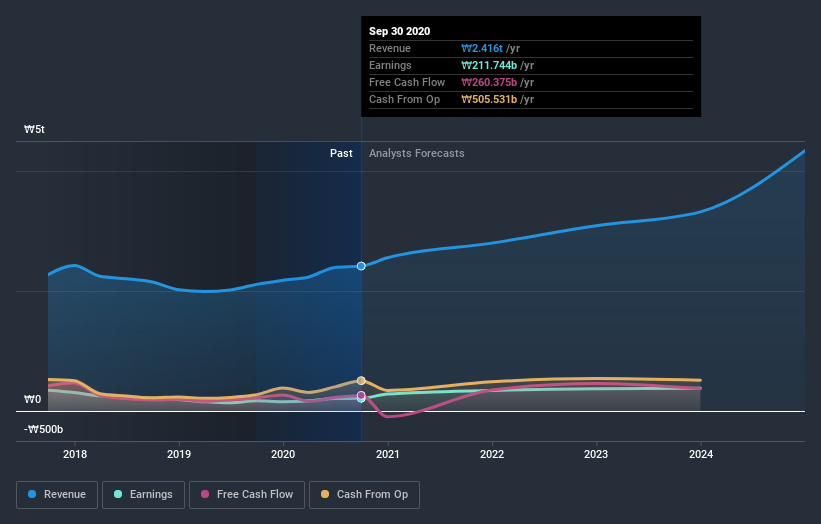The width and height of the screenshot is (821, 524).
Task: Click the ₩5t y-axis label
Action: pyautogui.click(x=35, y=129)
